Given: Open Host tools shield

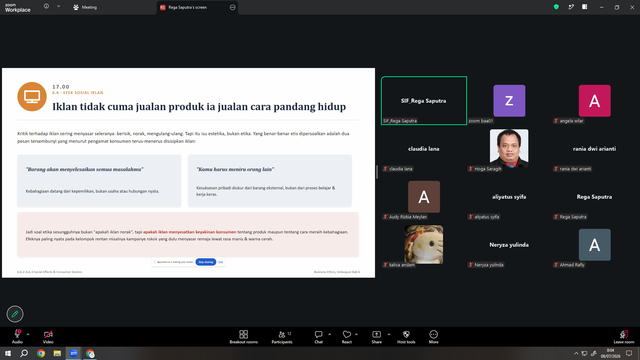Looking at the screenshot, I should pyautogui.click(x=406, y=337).
